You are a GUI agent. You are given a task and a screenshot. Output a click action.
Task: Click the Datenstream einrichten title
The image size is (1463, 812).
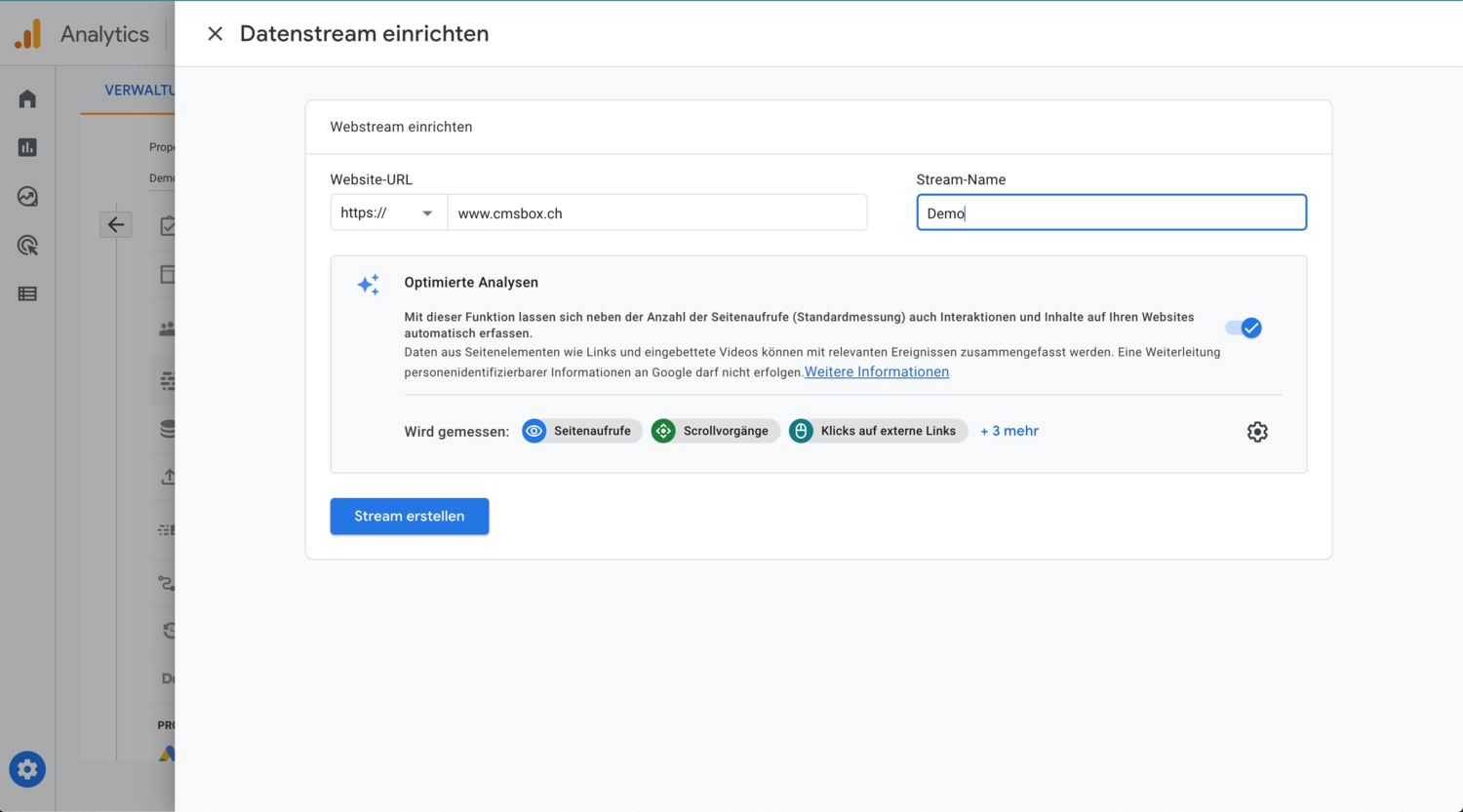coord(365,34)
